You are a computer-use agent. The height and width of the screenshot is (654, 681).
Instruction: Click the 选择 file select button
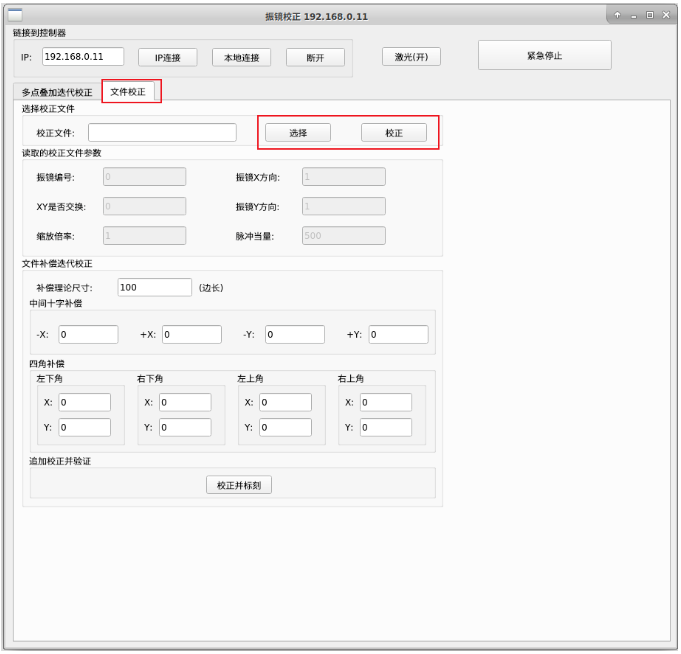pyautogui.click(x=298, y=133)
